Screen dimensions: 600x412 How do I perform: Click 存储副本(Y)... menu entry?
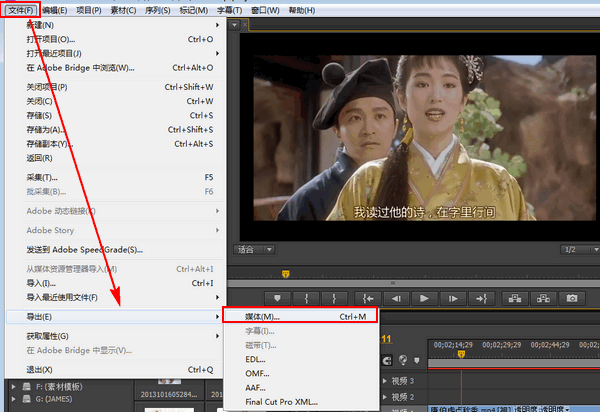116,144
